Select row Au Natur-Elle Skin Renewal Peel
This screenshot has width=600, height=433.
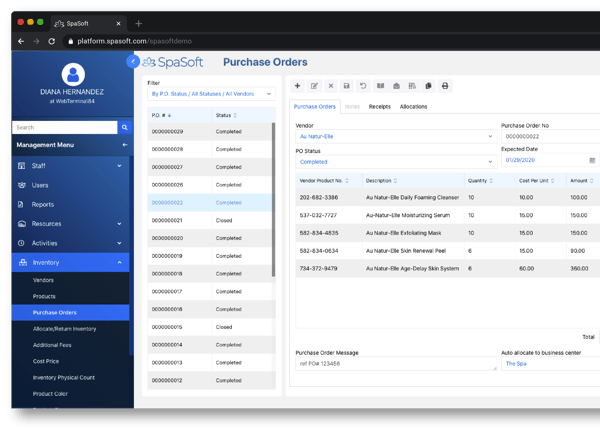tap(448, 251)
